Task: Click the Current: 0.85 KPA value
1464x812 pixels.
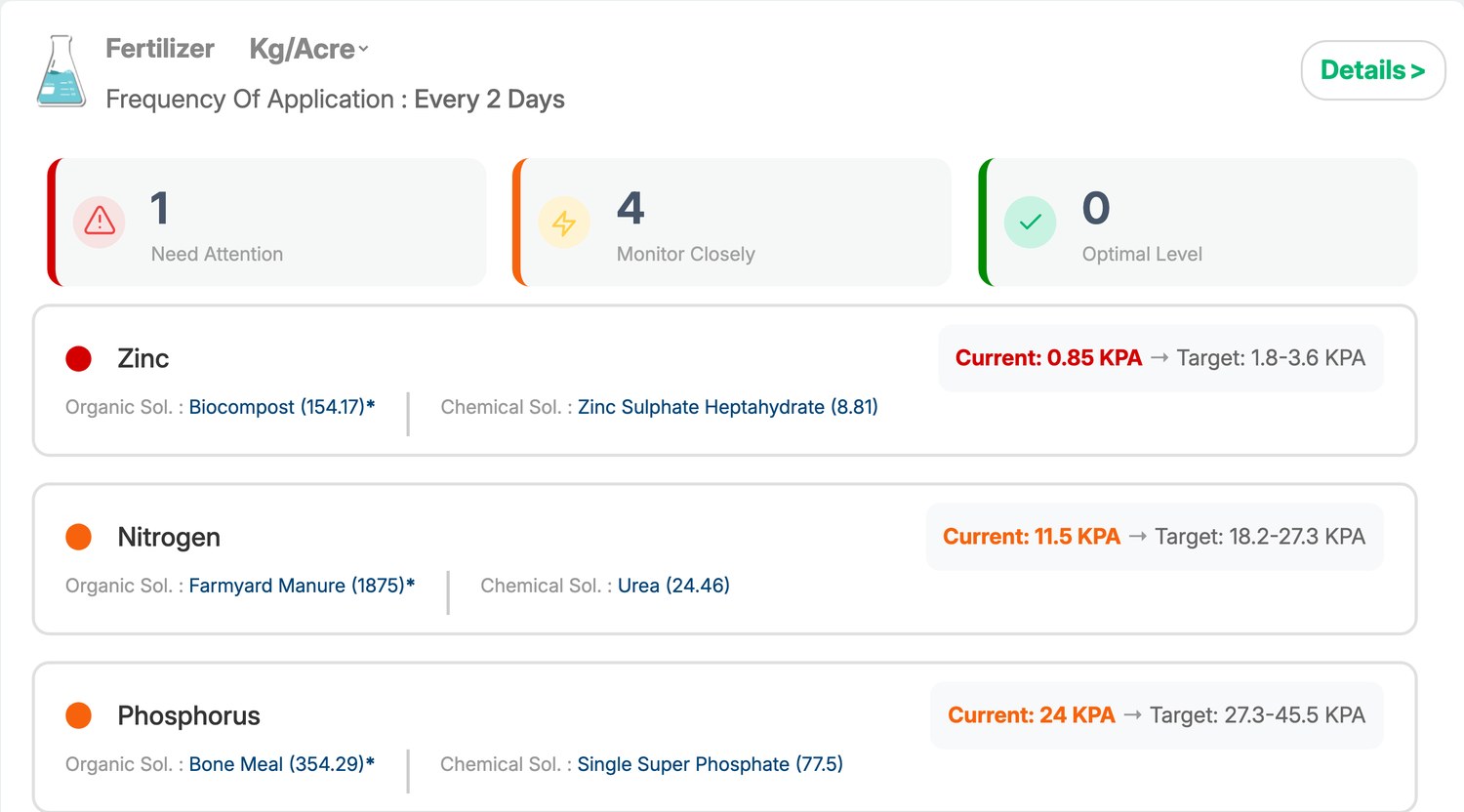Action: pyautogui.click(x=1048, y=358)
